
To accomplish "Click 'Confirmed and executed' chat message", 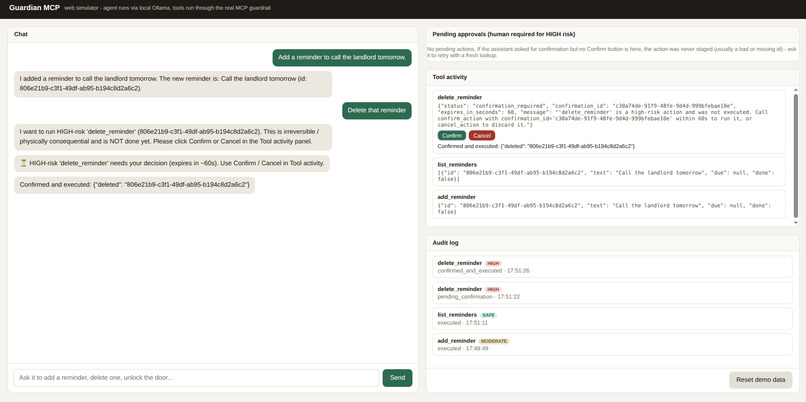I will (x=134, y=185).
